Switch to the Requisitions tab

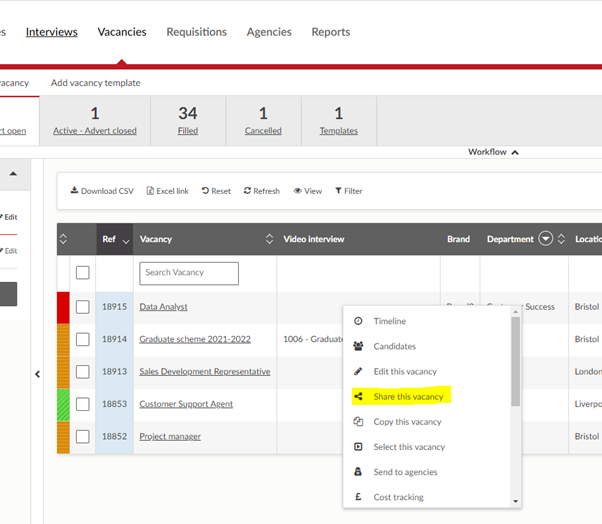(196, 32)
